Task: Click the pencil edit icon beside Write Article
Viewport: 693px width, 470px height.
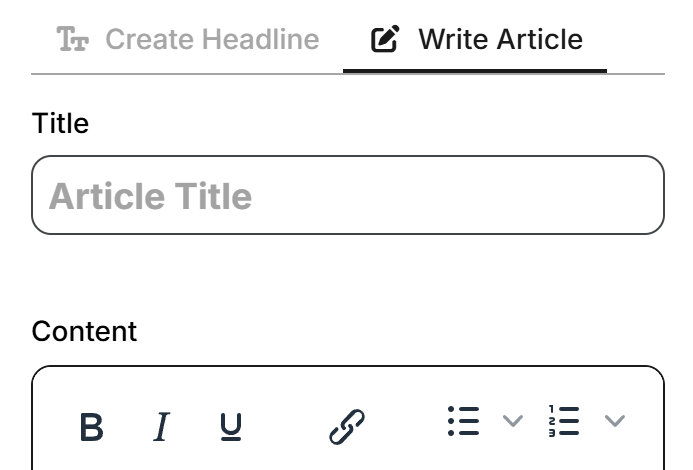Action: coord(385,40)
